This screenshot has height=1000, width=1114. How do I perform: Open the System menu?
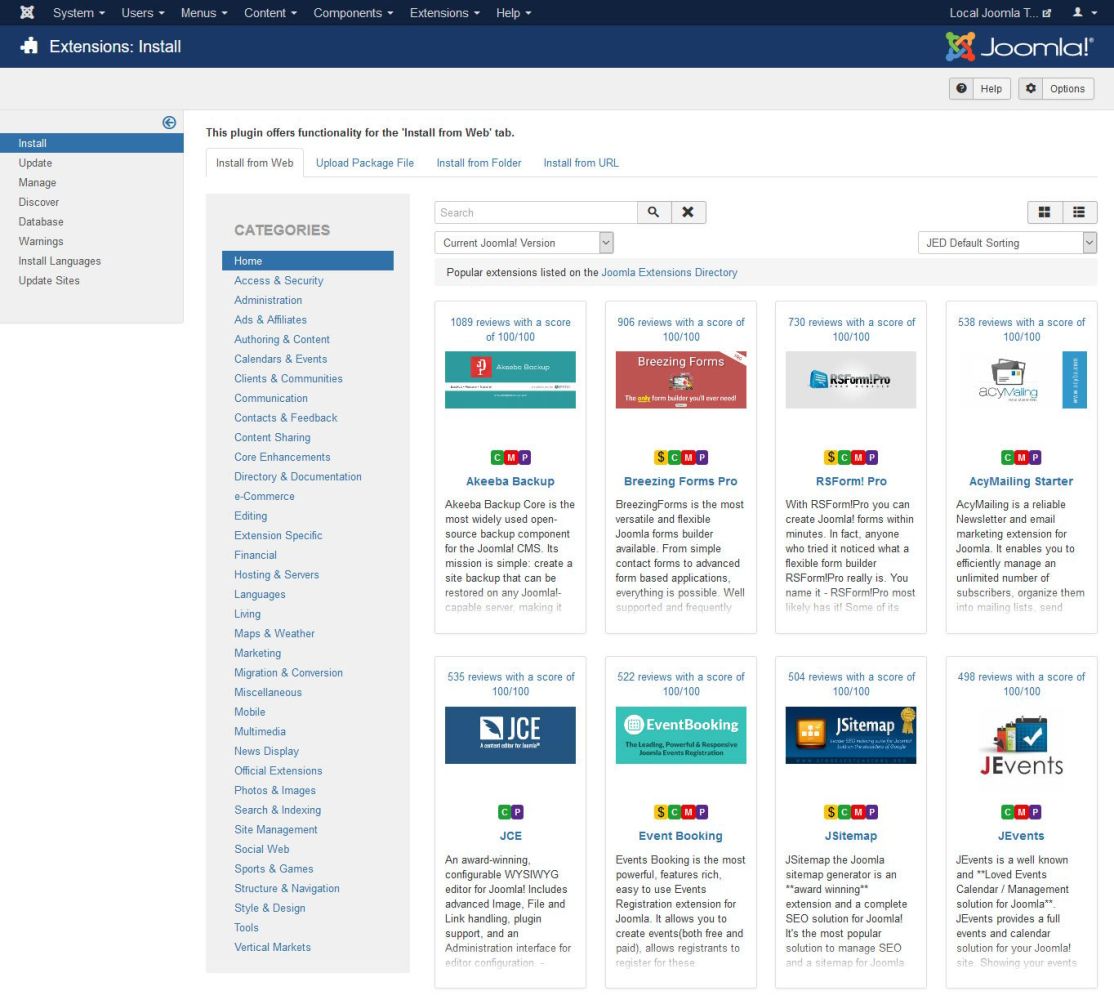79,13
